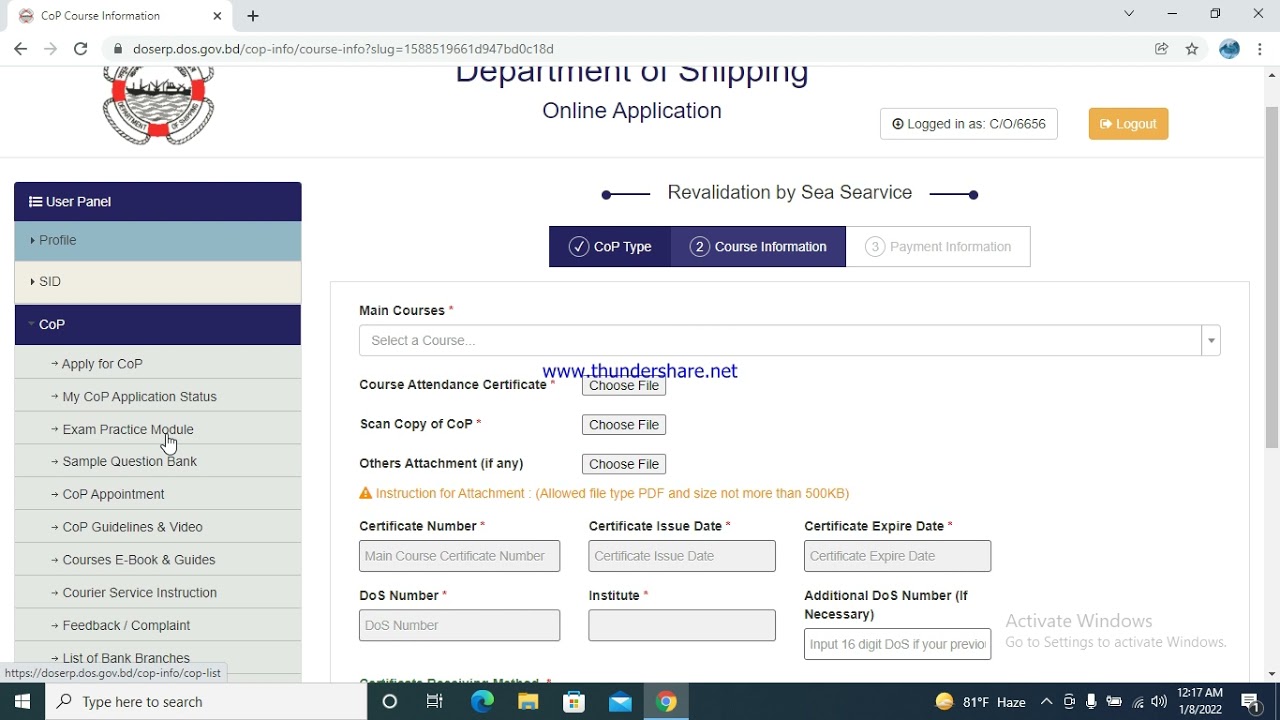Click Chrome icon in taskbar
Viewport: 1280px width, 720px height.
[666, 701]
